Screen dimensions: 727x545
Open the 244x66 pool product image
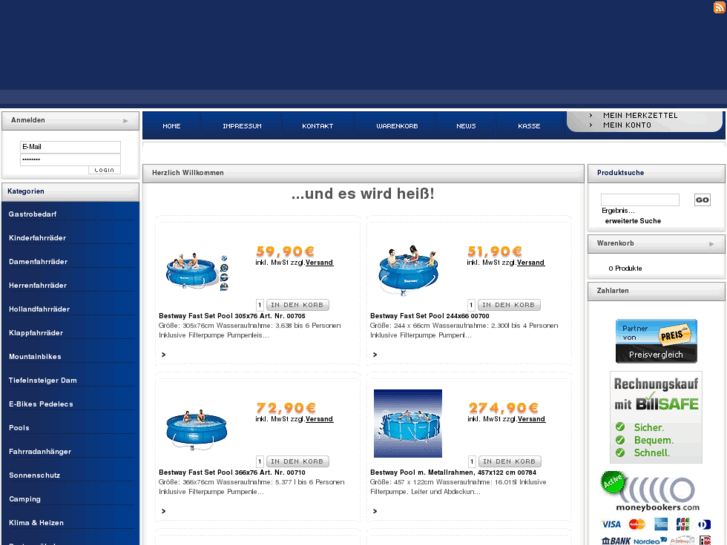coord(408,270)
